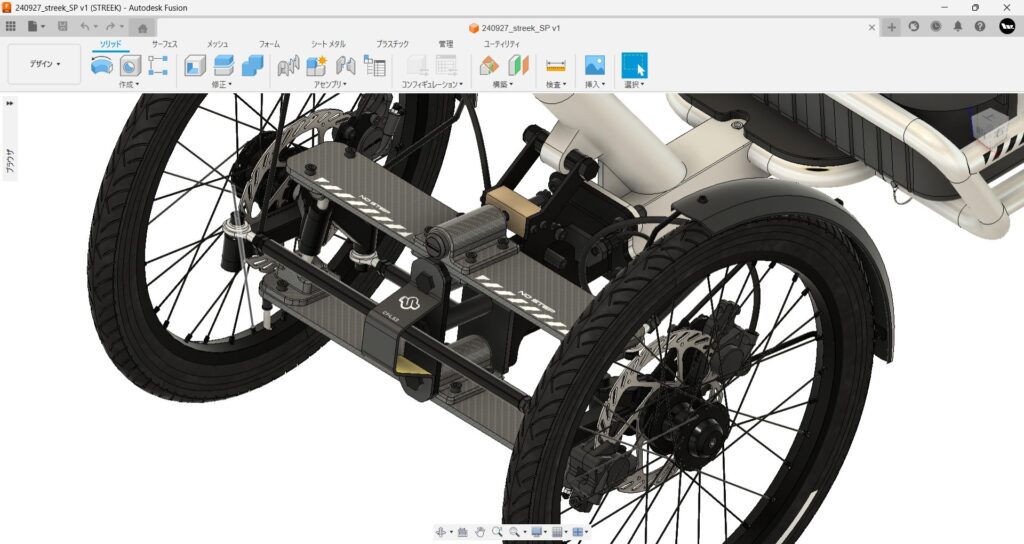Select the Configure tool icon
Viewport: 1024px width, 544px height.
click(417, 65)
